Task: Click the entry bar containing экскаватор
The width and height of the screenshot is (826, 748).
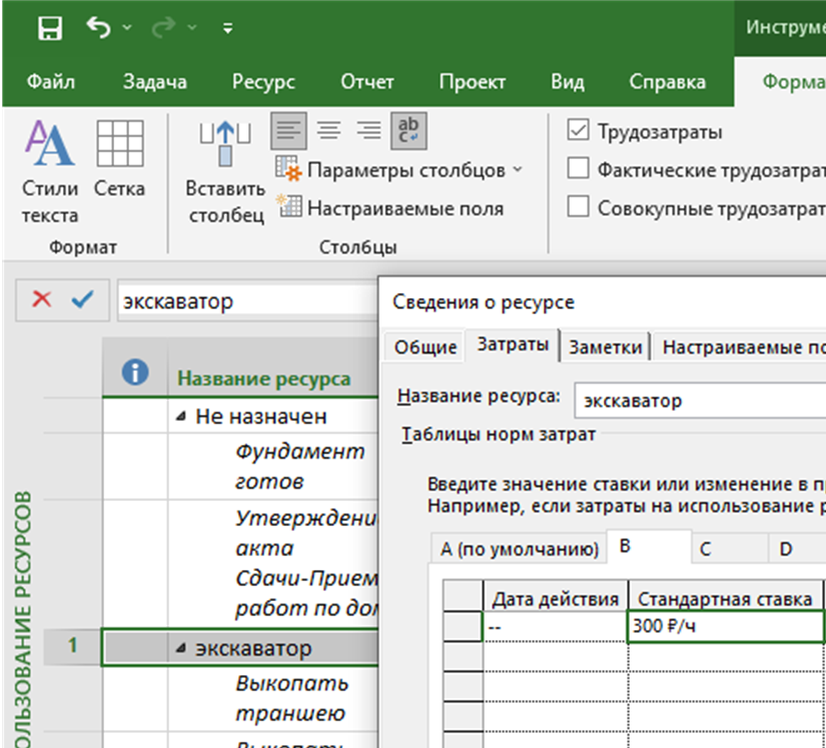Action: point(248,301)
